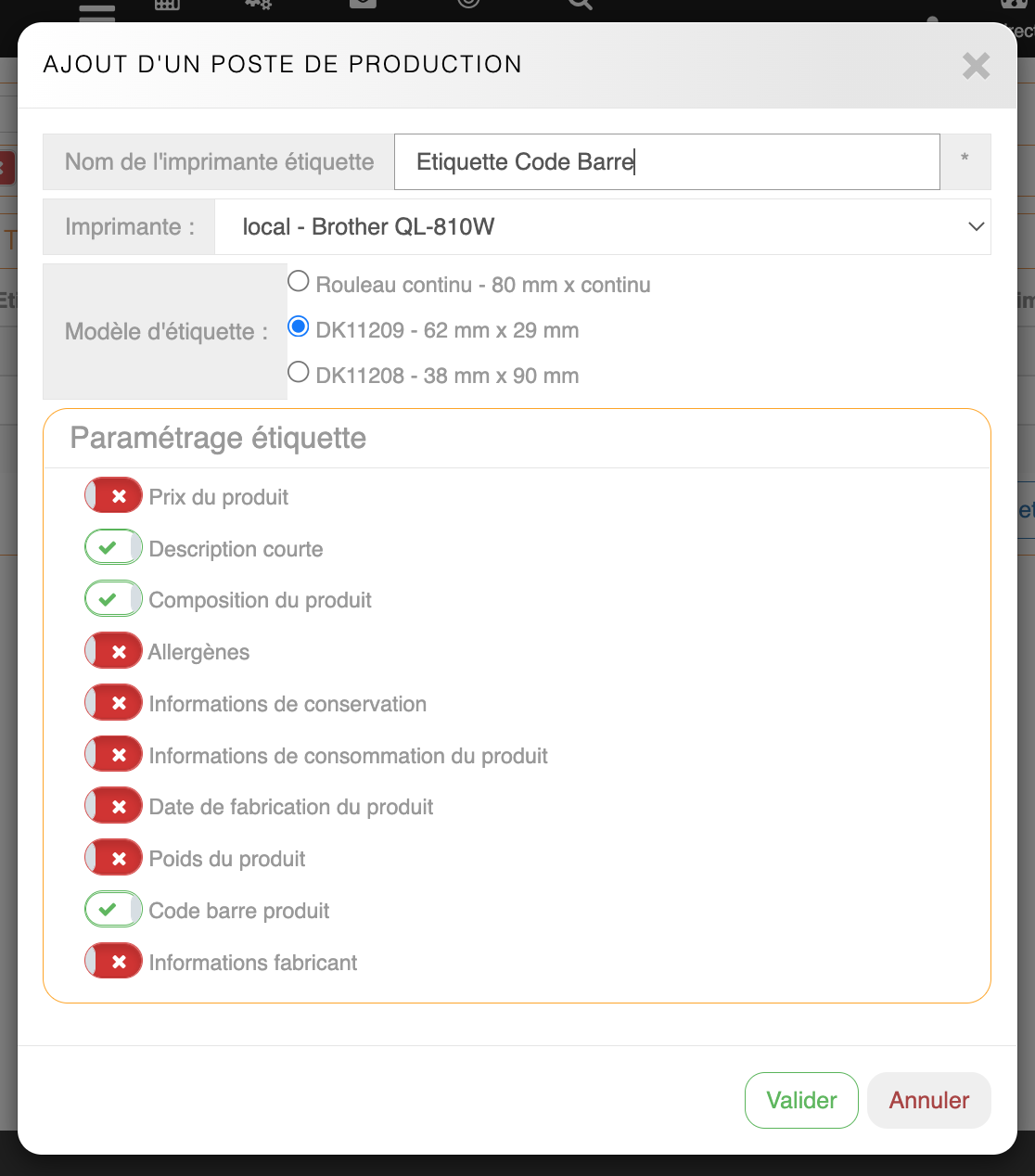1035x1176 pixels.
Task: Enable the Informations fabricant switch
Action: [113, 962]
